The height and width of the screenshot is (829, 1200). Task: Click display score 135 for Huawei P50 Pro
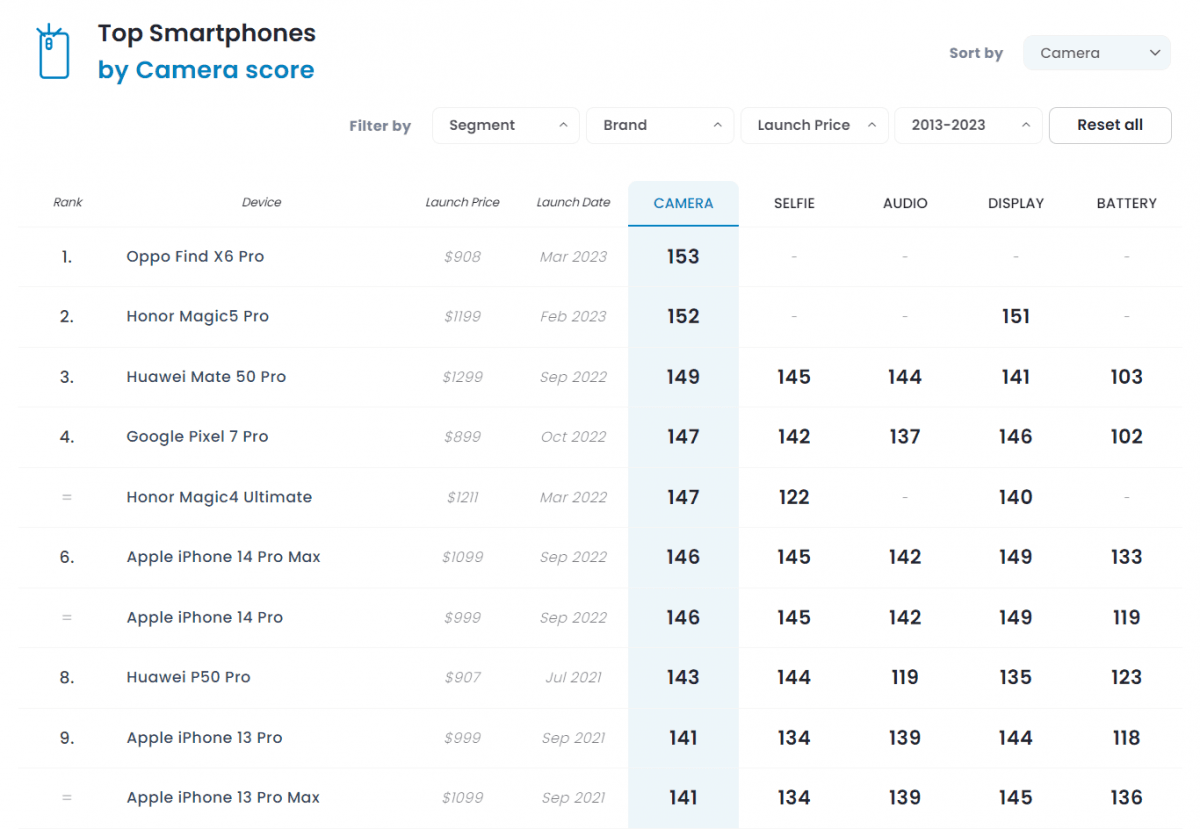click(1016, 677)
